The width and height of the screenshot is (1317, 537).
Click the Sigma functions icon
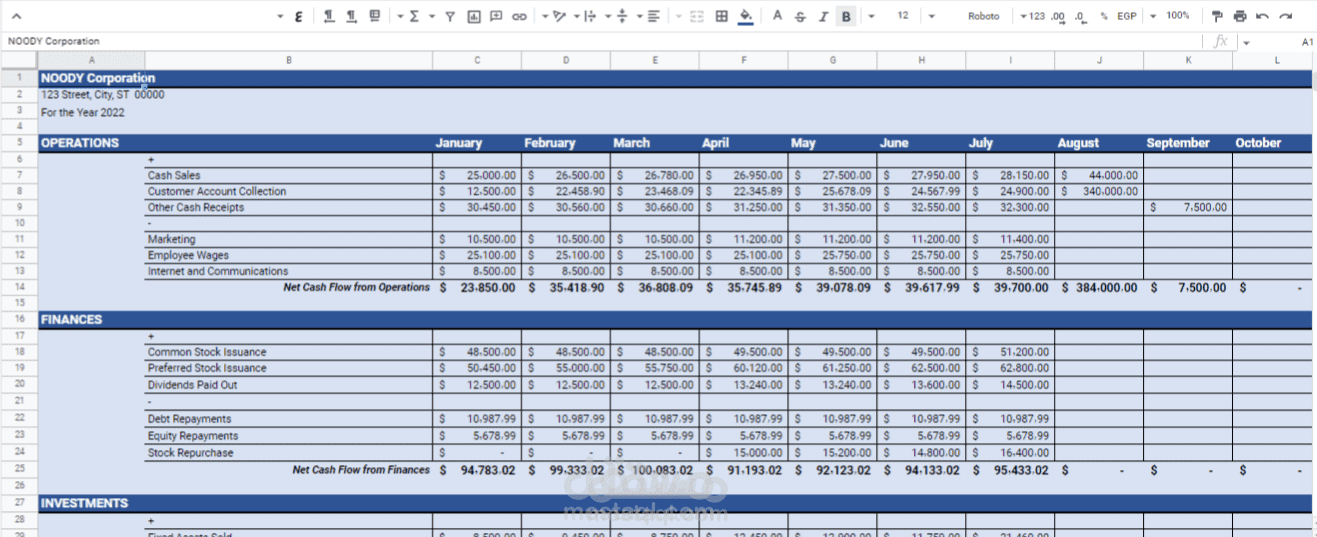click(415, 16)
